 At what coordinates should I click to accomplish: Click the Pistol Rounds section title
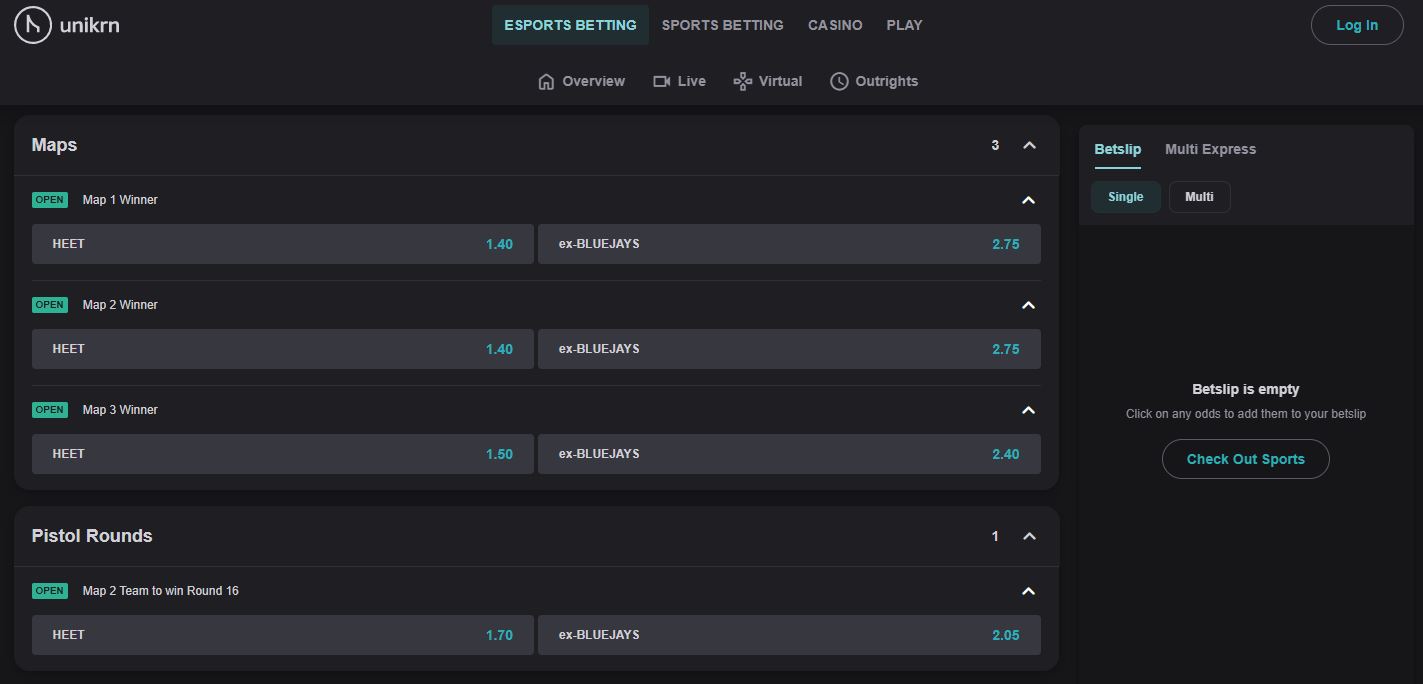pos(92,536)
